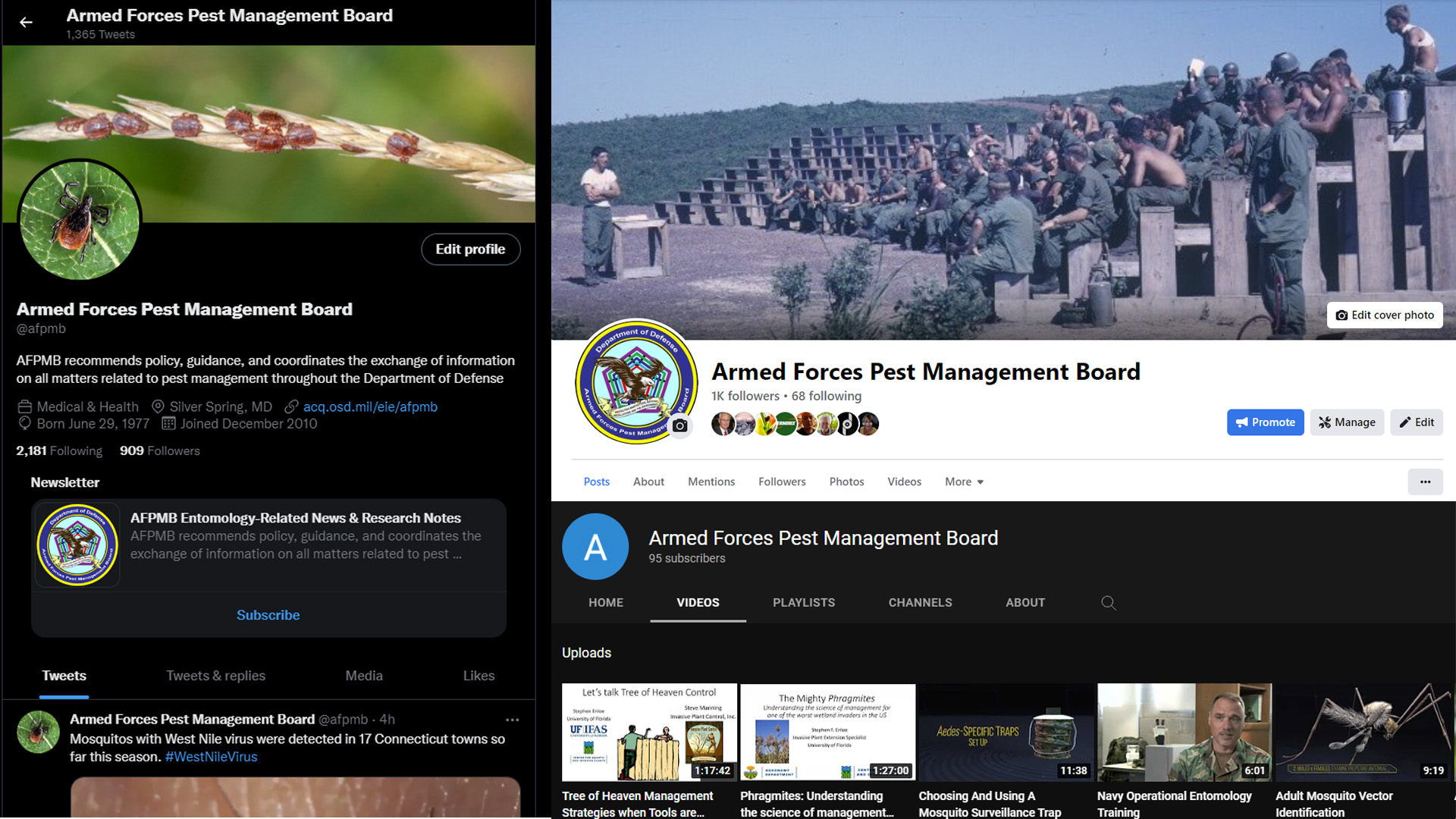Open Facebook 1K followers link

pyautogui.click(x=745, y=396)
